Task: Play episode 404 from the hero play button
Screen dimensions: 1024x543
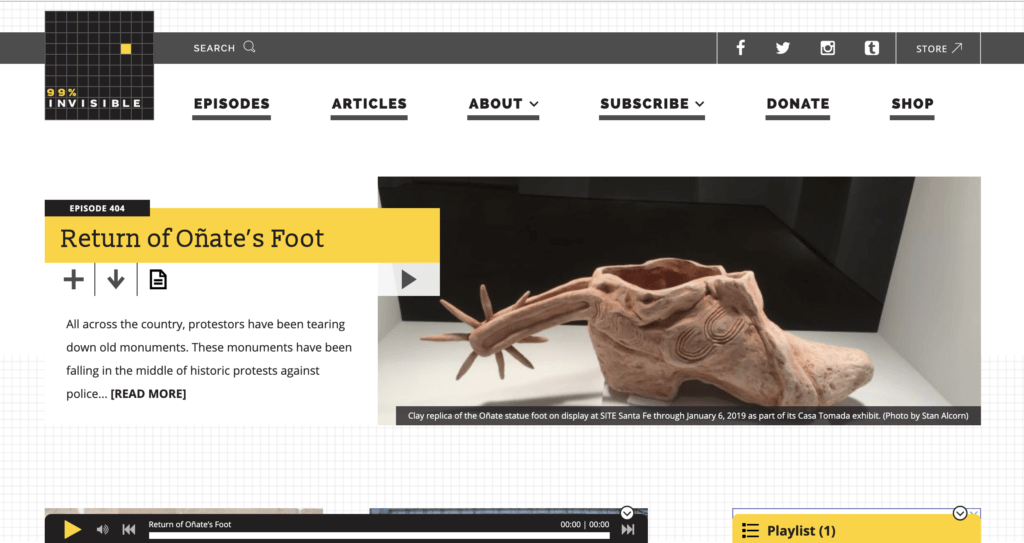Action: [x=409, y=280]
